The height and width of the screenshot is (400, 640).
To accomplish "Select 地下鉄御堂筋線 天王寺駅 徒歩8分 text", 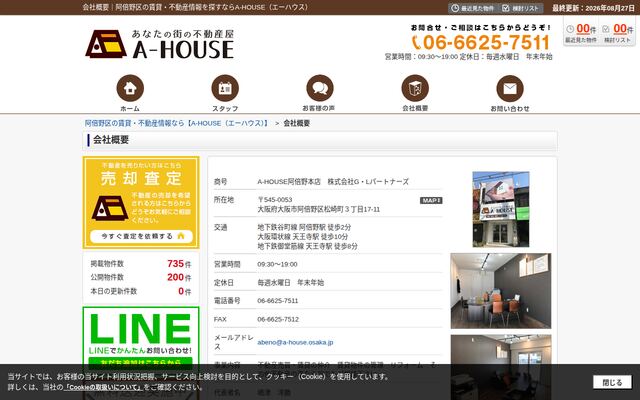I will click(307, 247).
